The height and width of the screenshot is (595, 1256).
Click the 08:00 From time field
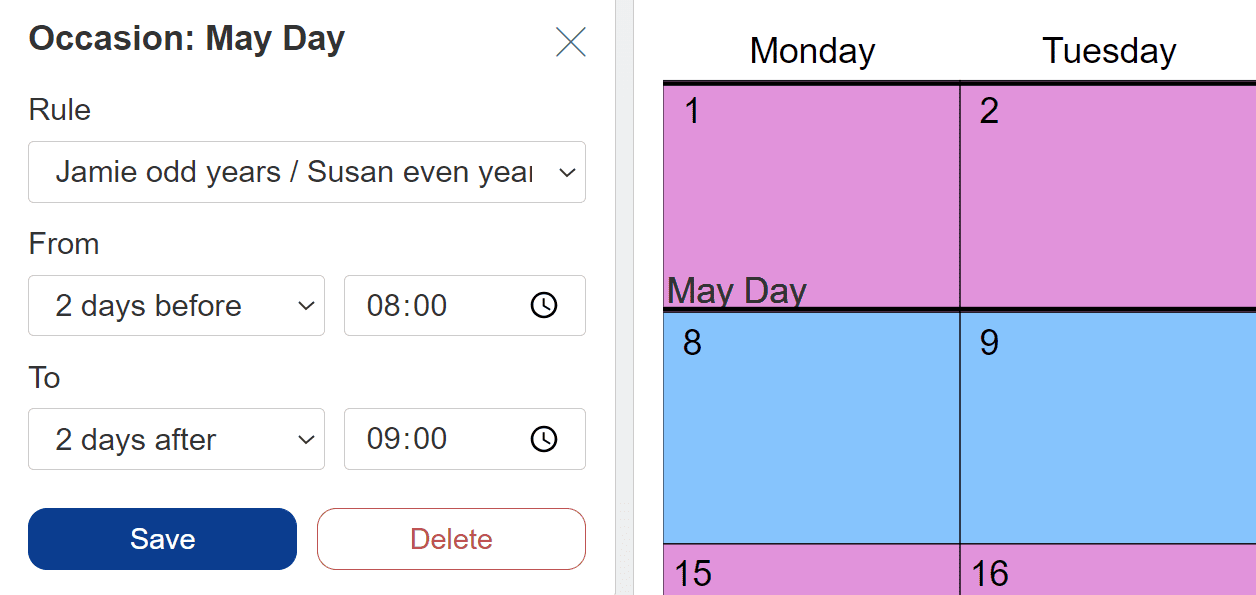pos(465,305)
